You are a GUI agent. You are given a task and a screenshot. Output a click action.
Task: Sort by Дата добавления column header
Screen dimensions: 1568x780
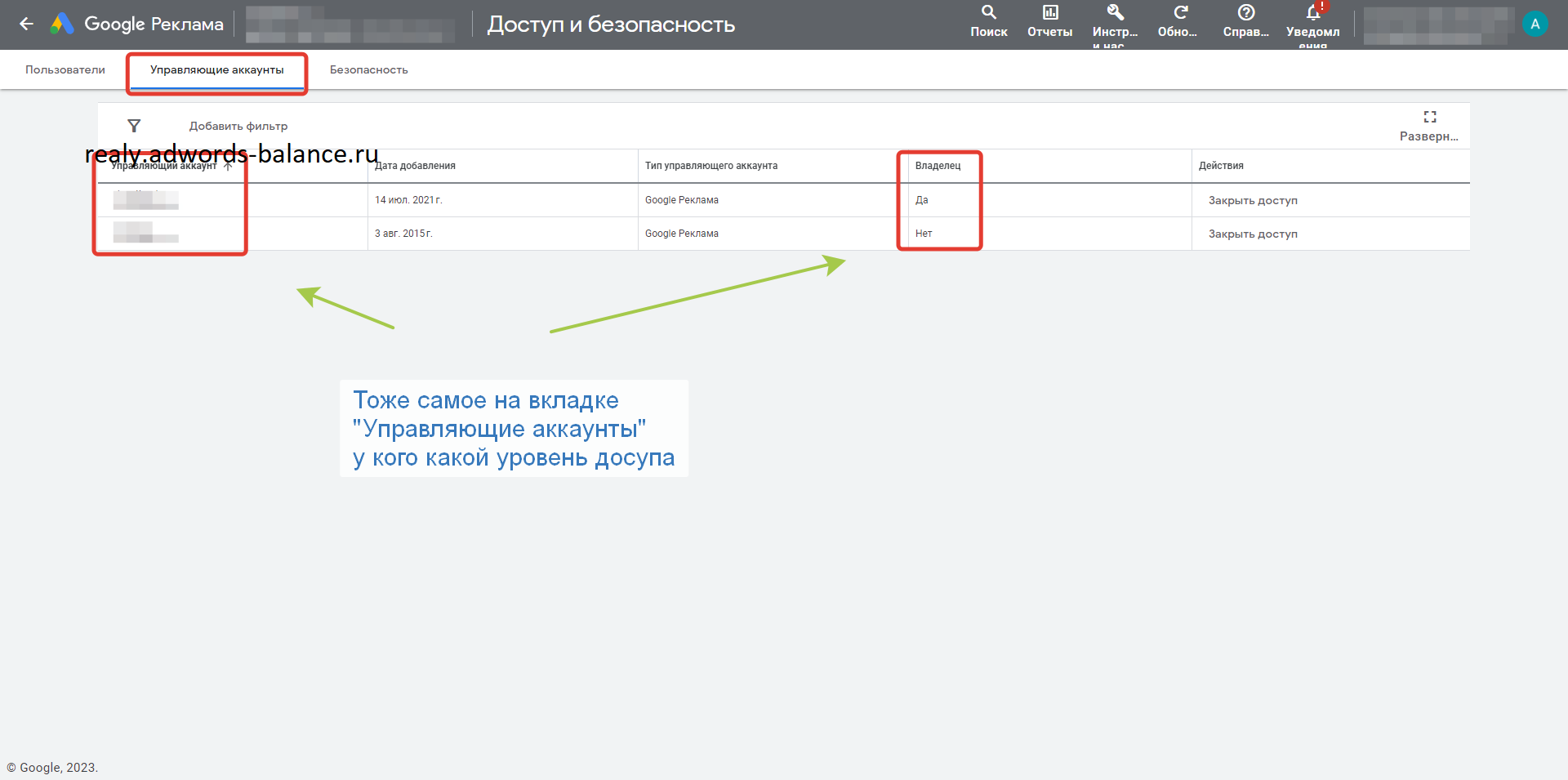click(415, 166)
